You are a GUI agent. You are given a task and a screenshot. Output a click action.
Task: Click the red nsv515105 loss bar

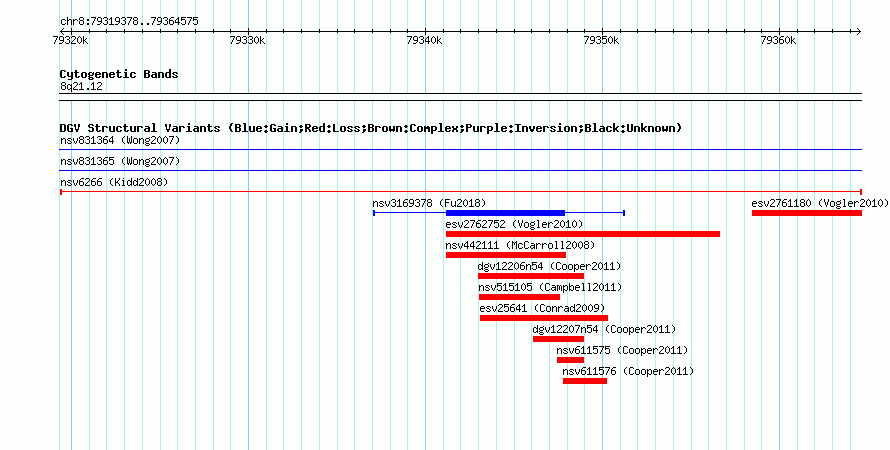click(519, 297)
